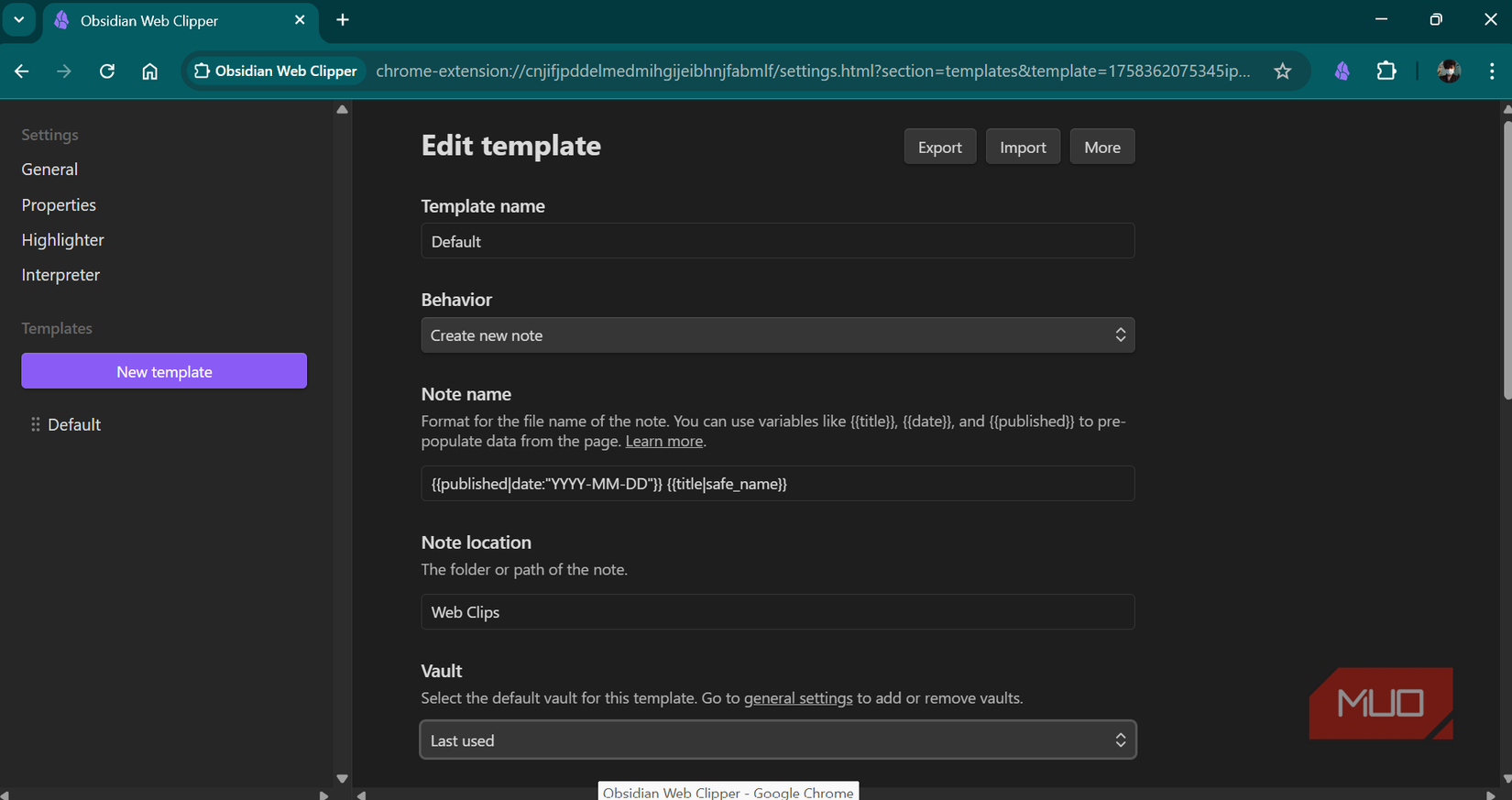Click the Obsidian Web Clipper site chip

click(275, 71)
